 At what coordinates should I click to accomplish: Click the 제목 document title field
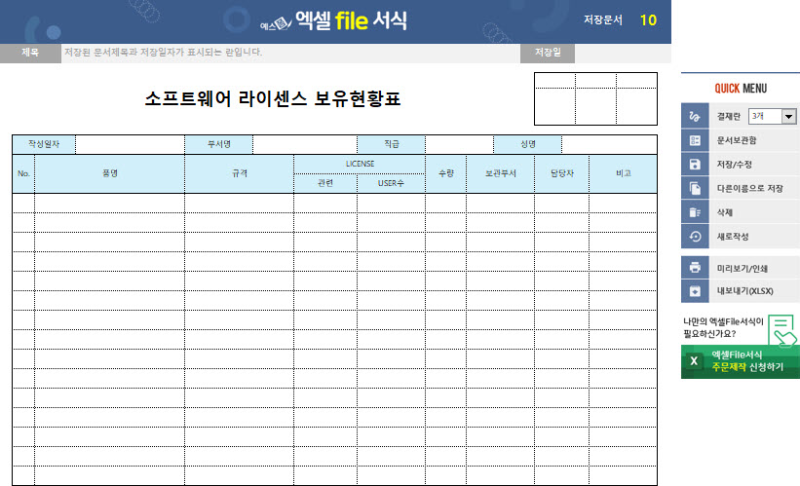[x=290, y=53]
